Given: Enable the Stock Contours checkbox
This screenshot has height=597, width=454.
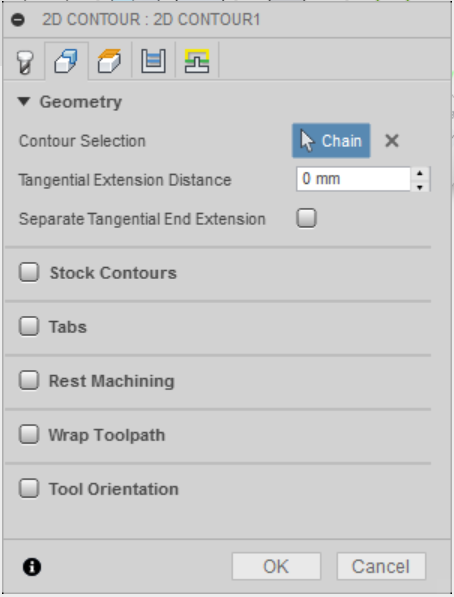Looking at the screenshot, I should coord(29,272).
